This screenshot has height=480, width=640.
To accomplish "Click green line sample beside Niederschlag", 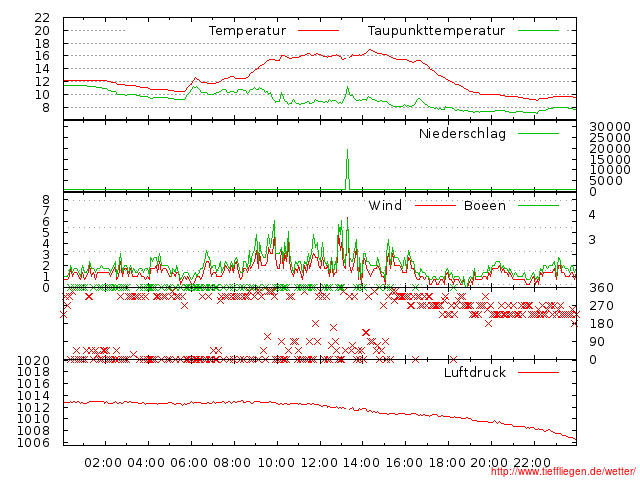I will (x=538, y=133).
